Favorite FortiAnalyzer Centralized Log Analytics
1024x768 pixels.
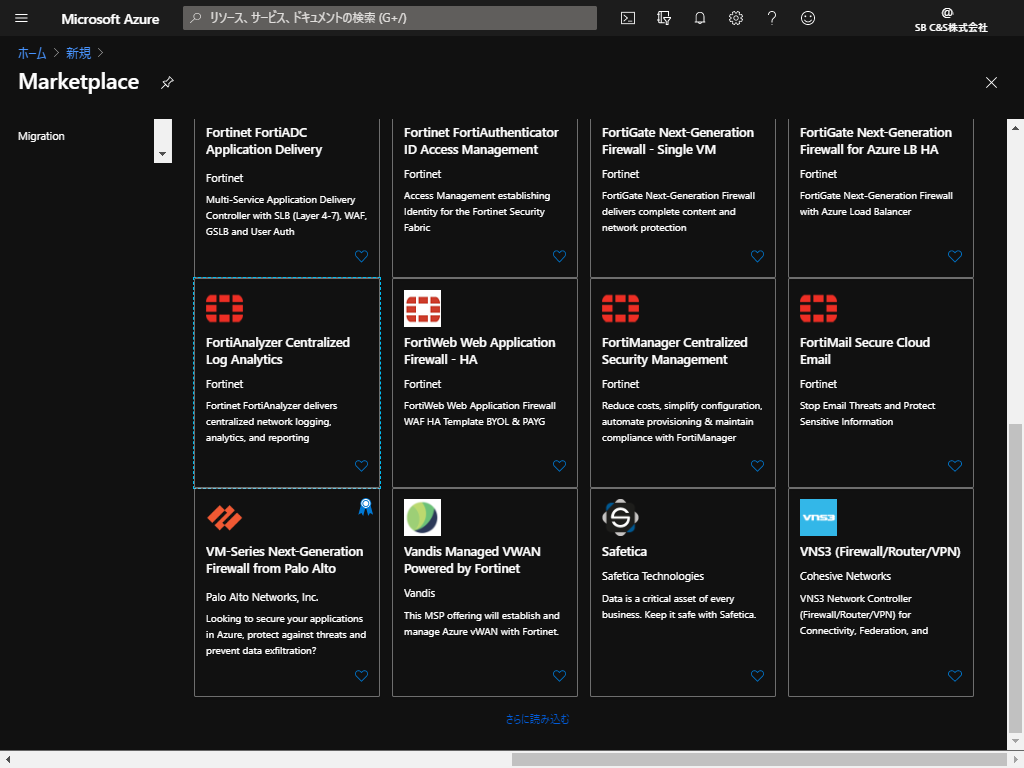(x=361, y=466)
